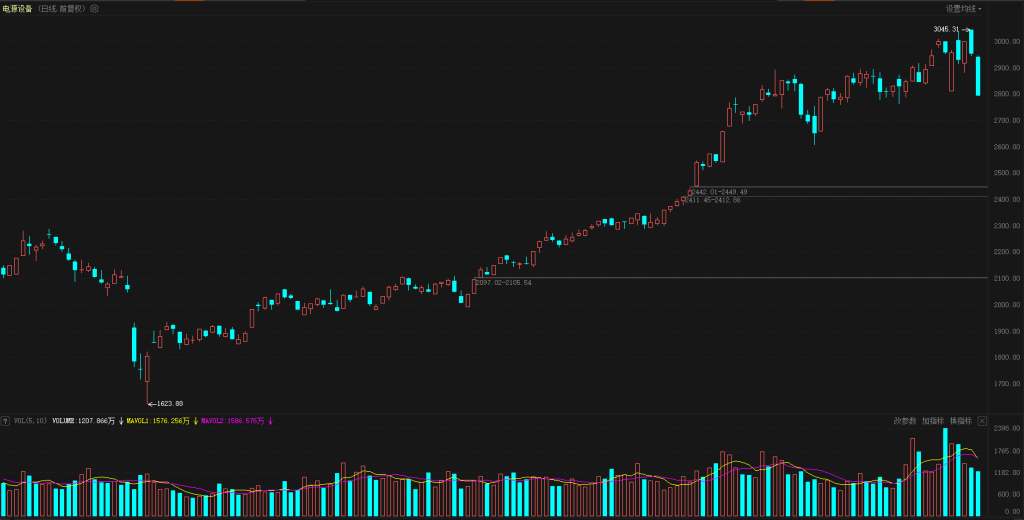The height and width of the screenshot is (520, 1024).
Task: Select the 2097.02-2105.54 gap line label
Action: [x=503, y=283]
